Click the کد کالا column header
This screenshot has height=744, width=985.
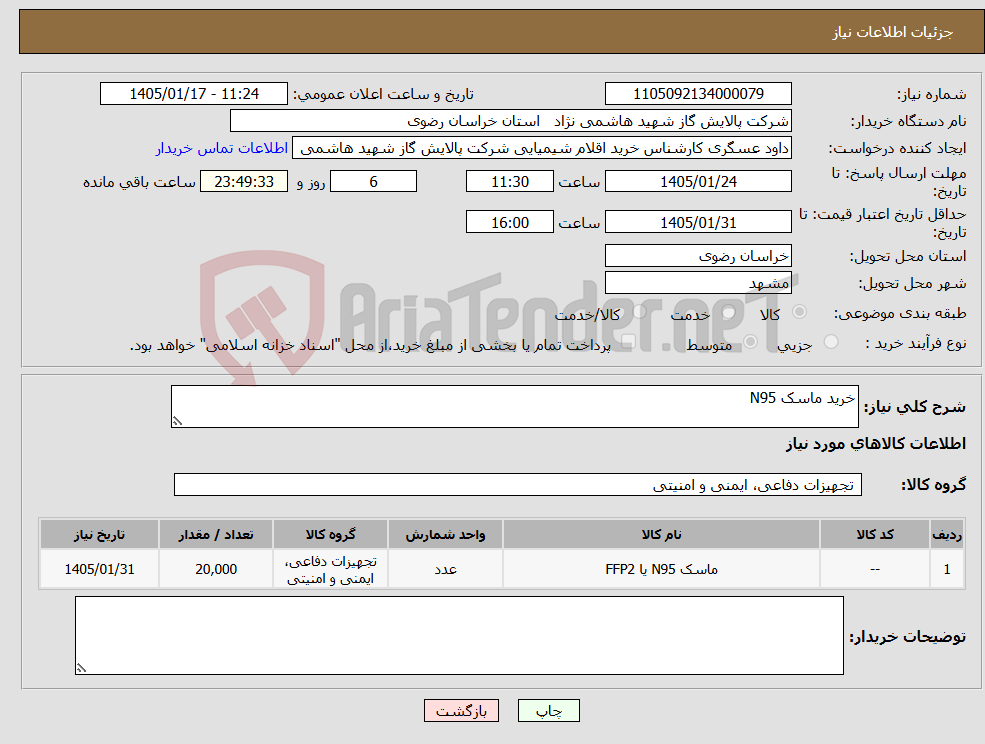874,534
